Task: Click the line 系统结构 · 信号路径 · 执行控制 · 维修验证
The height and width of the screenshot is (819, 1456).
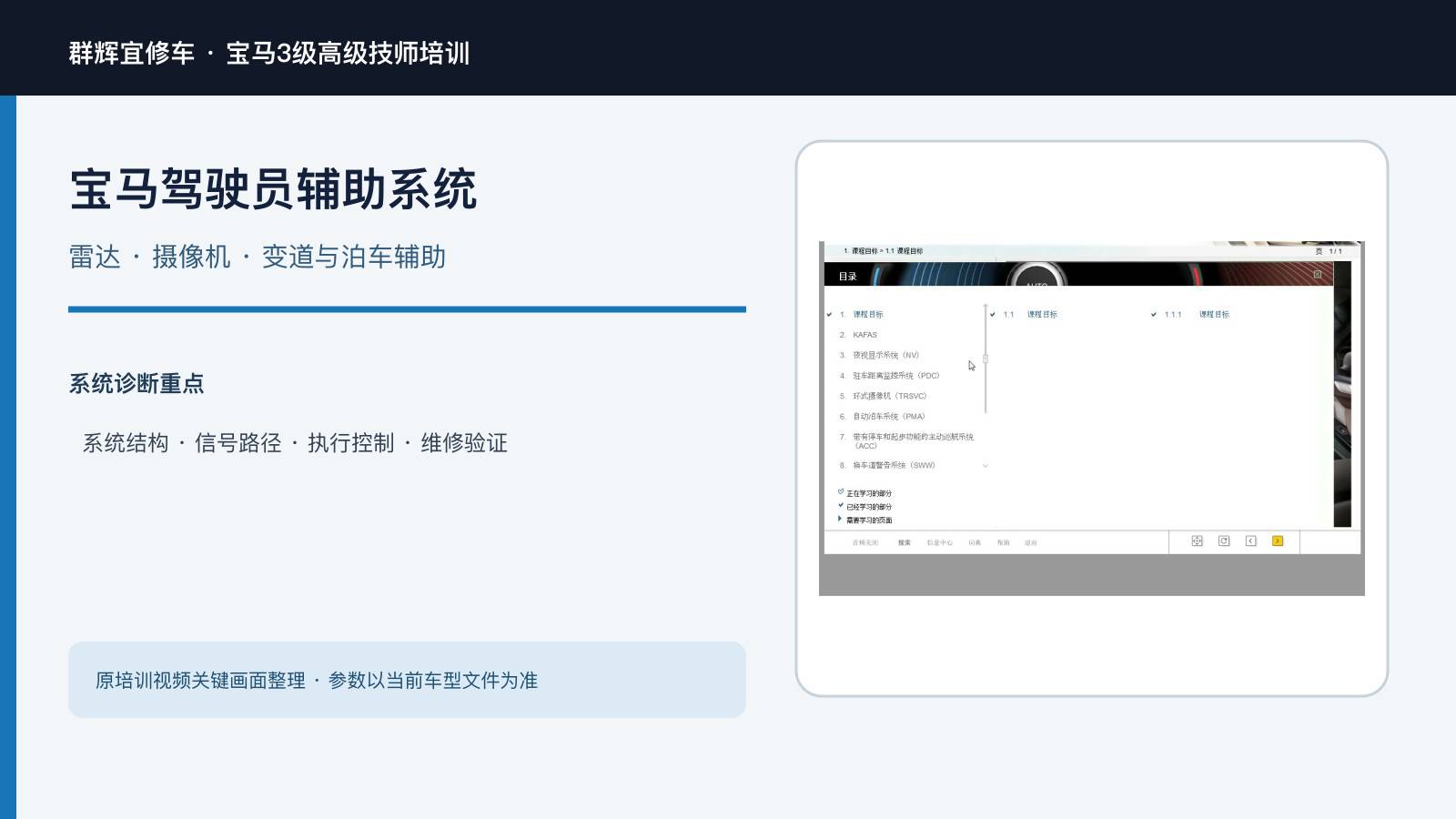Action: [x=295, y=443]
